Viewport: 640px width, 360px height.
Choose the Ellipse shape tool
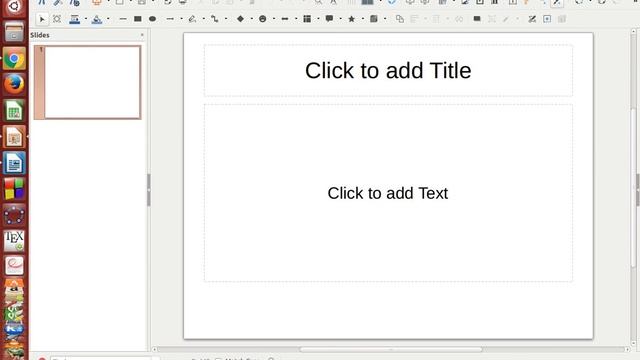(152, 19)
